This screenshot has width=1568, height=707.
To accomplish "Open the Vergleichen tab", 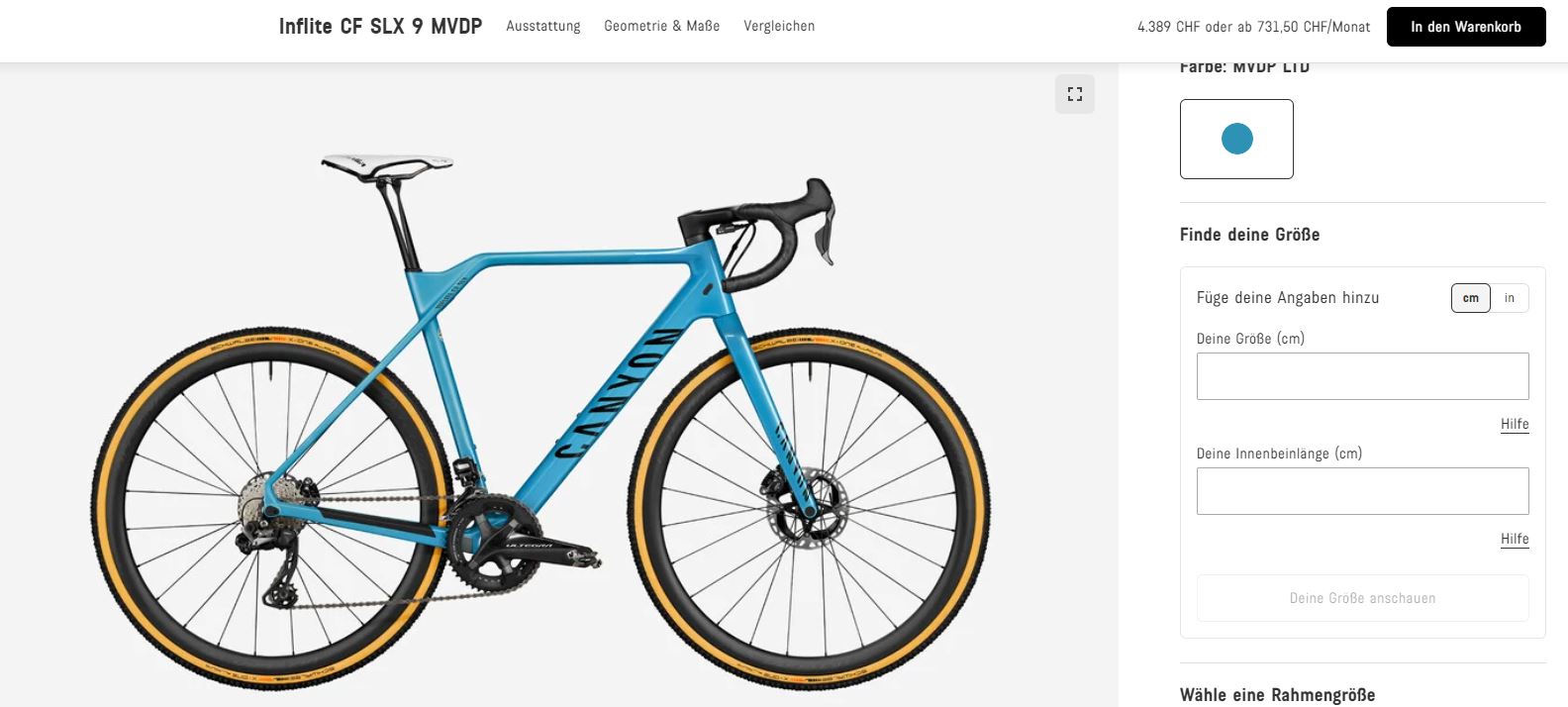I will click(x=779, y=26).
